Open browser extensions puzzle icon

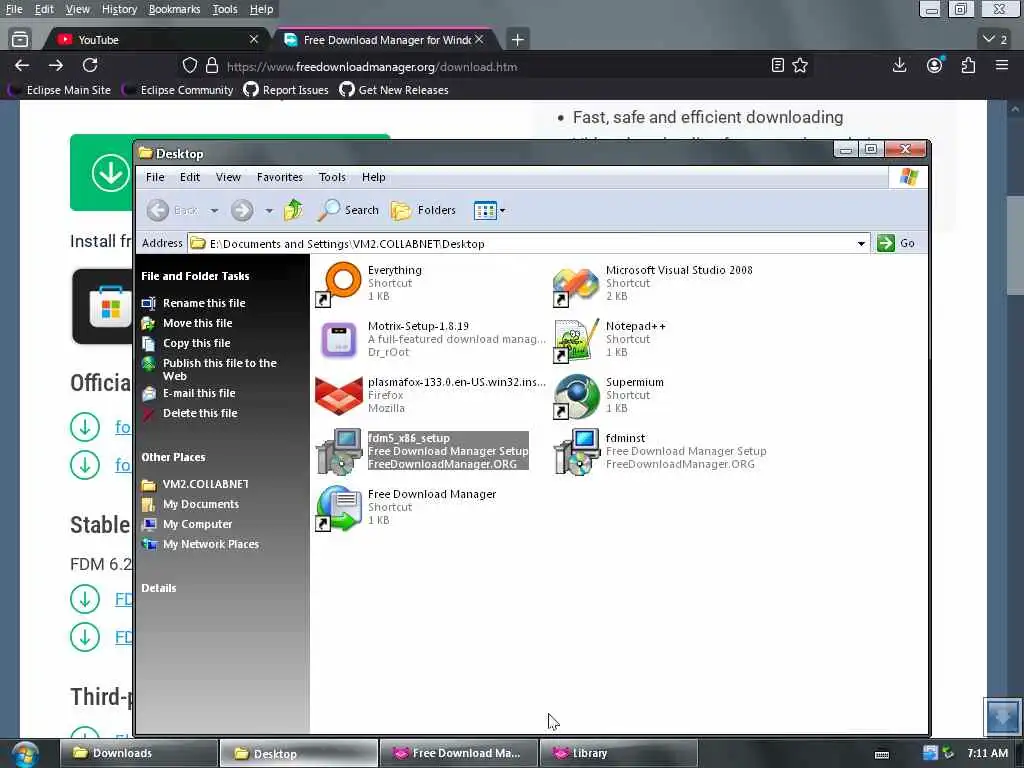[x=968, y=65]
